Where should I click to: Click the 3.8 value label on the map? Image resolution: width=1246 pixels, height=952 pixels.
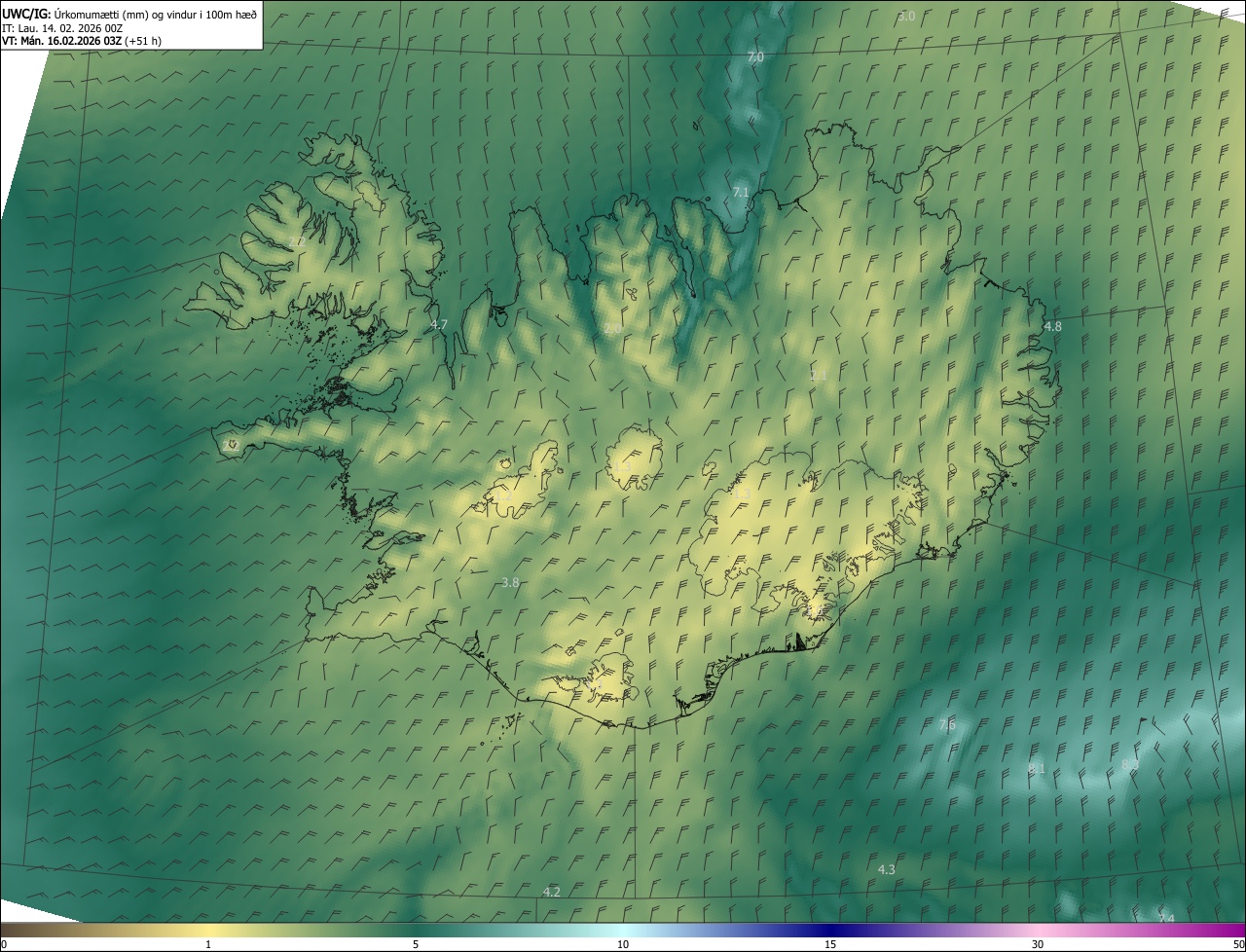[x=510, y=582]
